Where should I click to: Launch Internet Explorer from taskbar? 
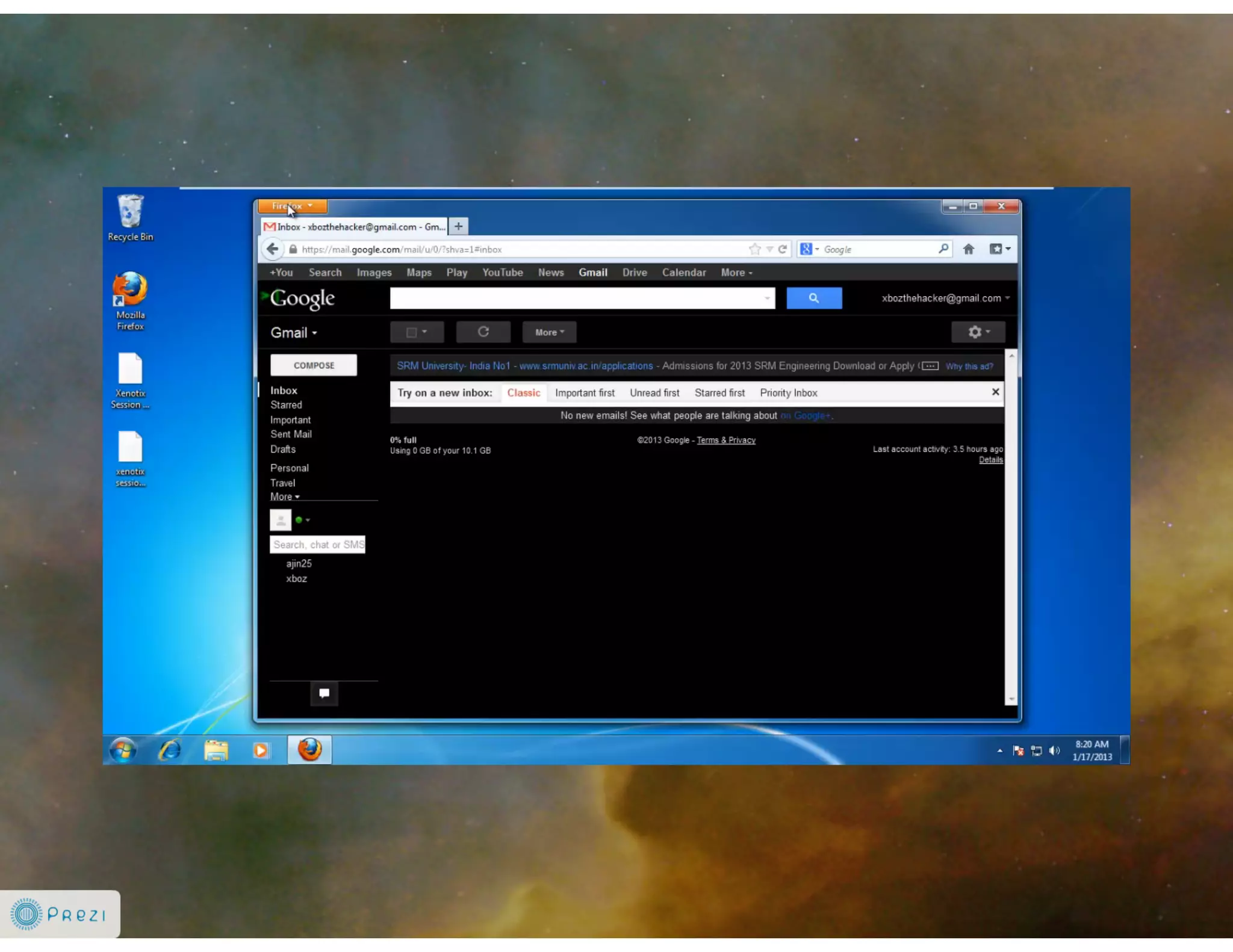pos(170,750)
